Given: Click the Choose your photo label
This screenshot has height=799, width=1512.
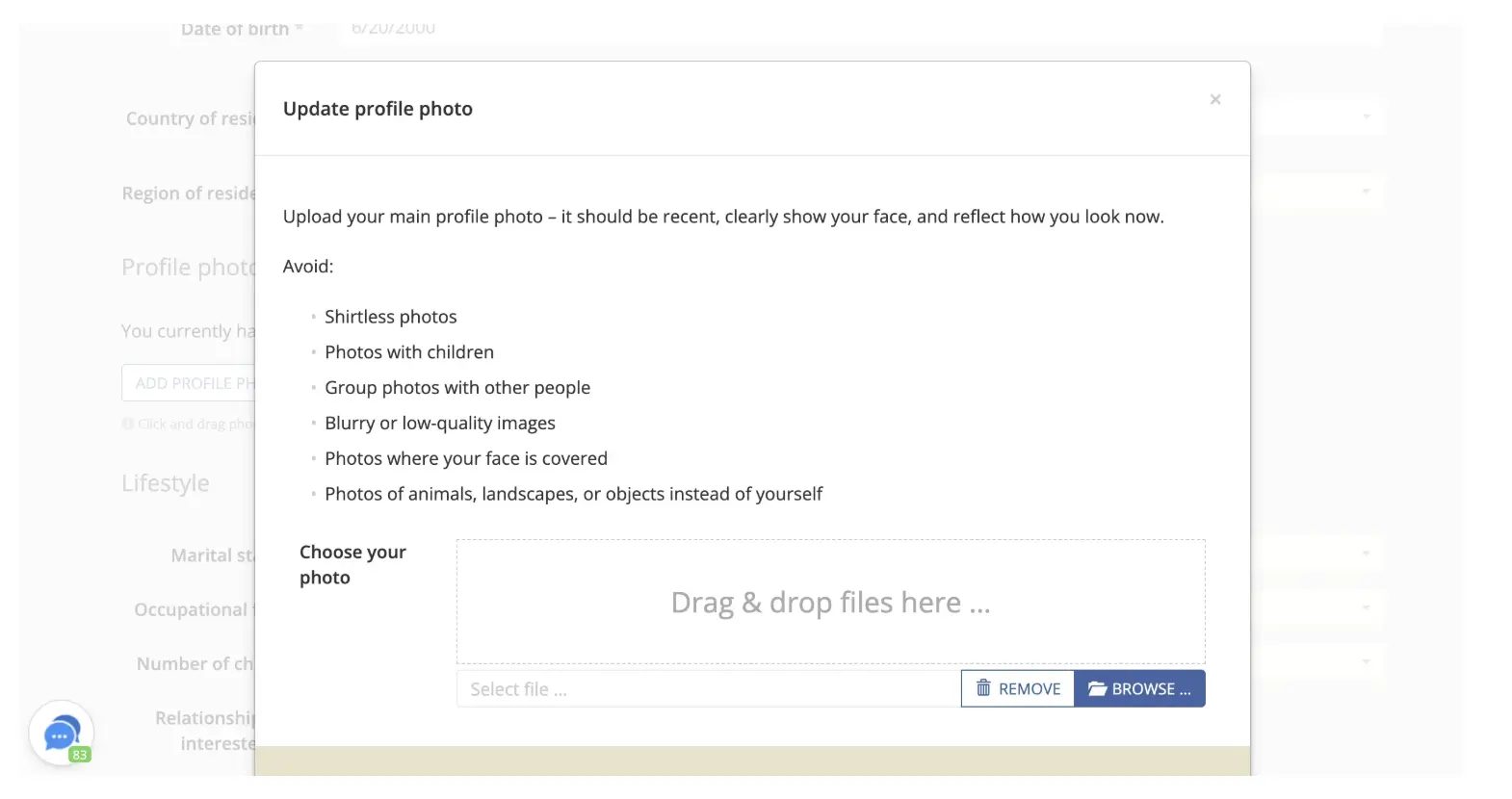Looking at the screenshot, I should click(x=352, y=565).
